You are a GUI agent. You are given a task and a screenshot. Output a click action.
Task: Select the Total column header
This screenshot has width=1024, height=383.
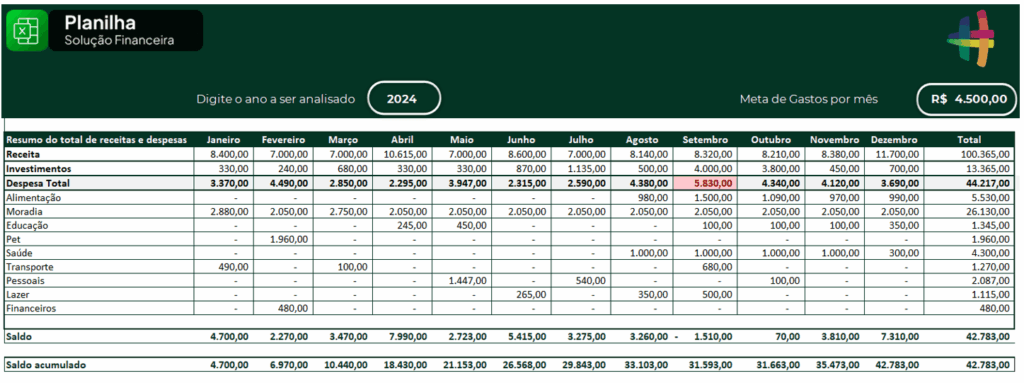[x=970, y=140]
